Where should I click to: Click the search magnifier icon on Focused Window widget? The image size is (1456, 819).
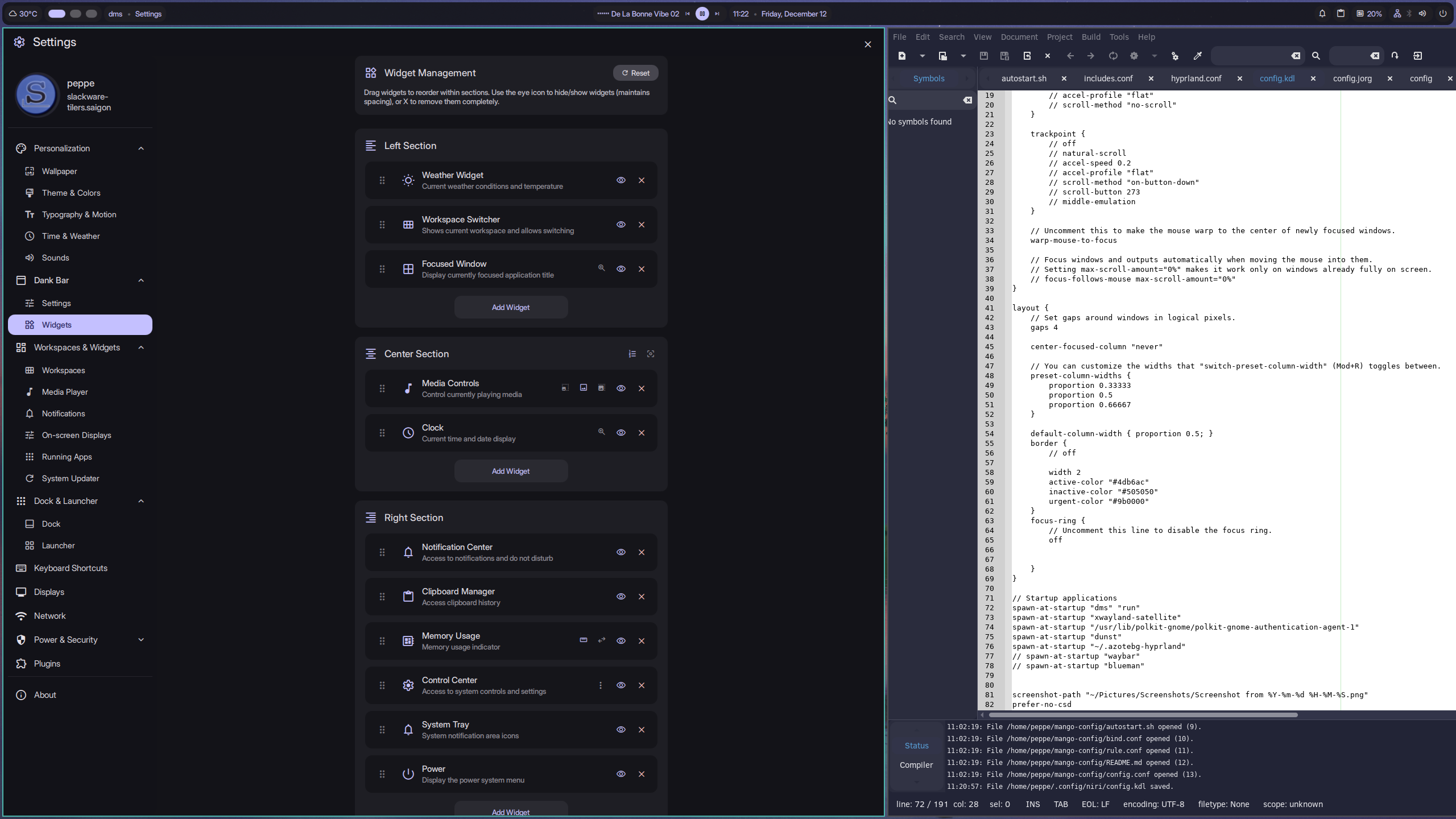pyautogui.click(x=601, y=268)
